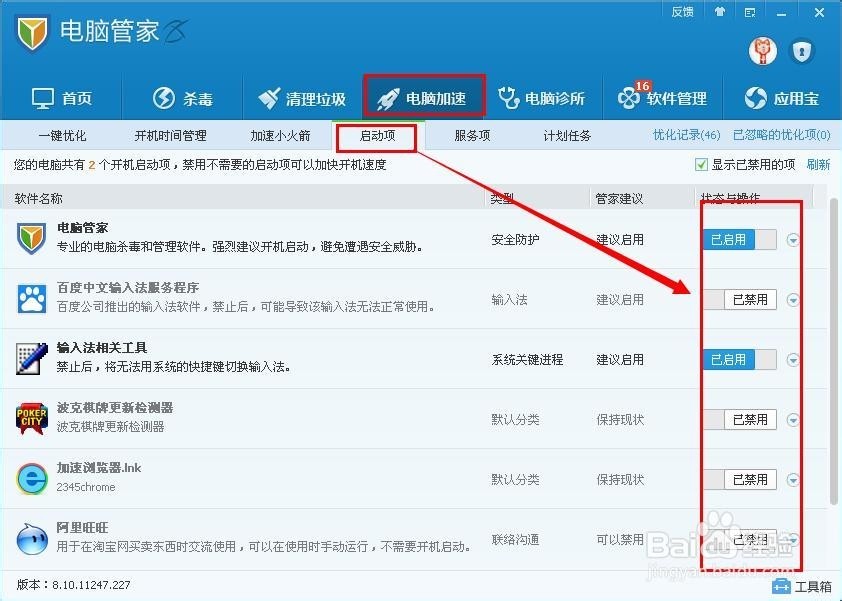Click the 刷新 refresh link
The height and width of the screenshot is (601, 842).
(818, 165)
